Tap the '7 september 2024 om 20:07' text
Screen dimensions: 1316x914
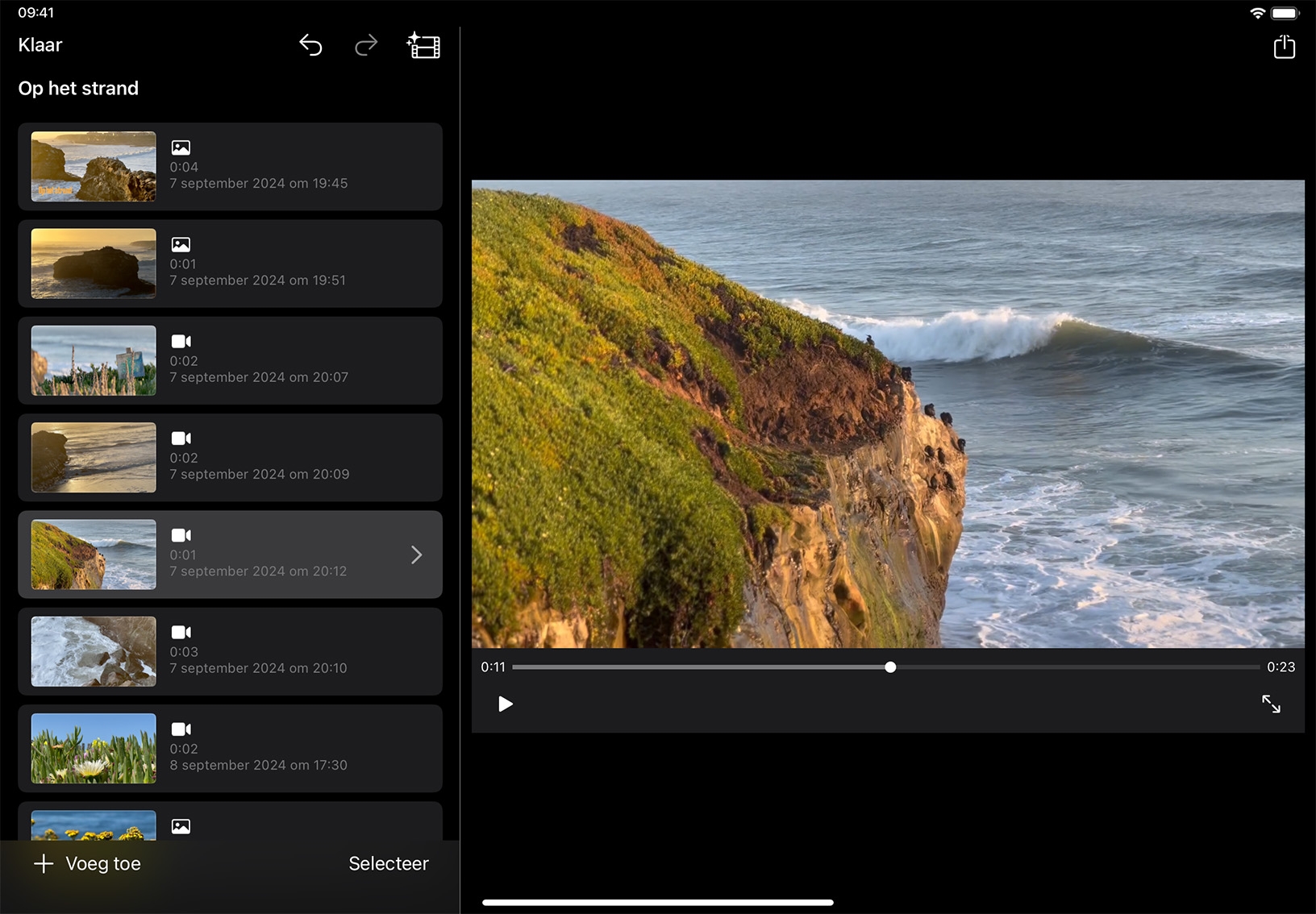tap(259, 377)
